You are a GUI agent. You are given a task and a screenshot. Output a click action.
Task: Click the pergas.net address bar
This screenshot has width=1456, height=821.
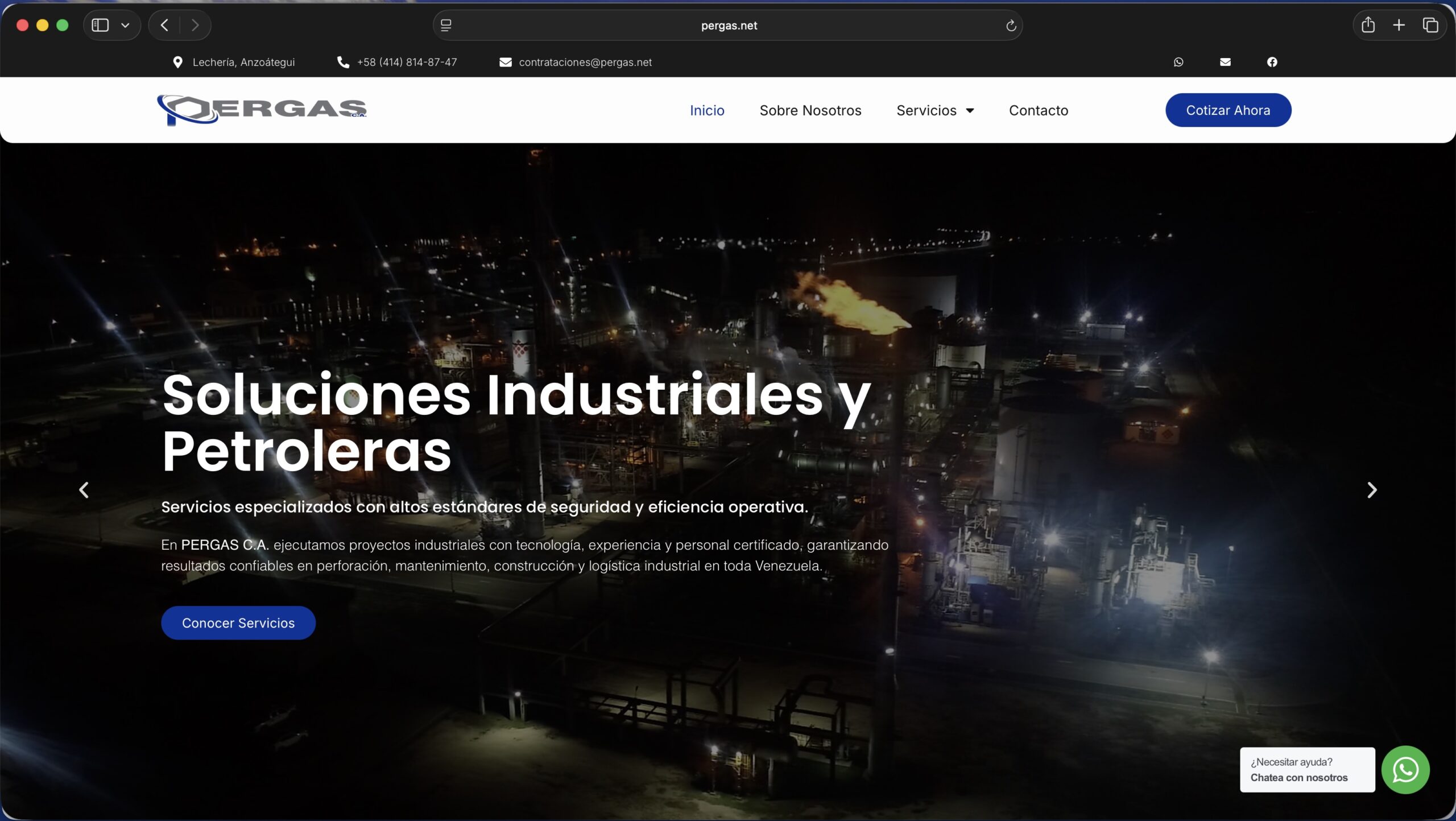tap(728, 25)
